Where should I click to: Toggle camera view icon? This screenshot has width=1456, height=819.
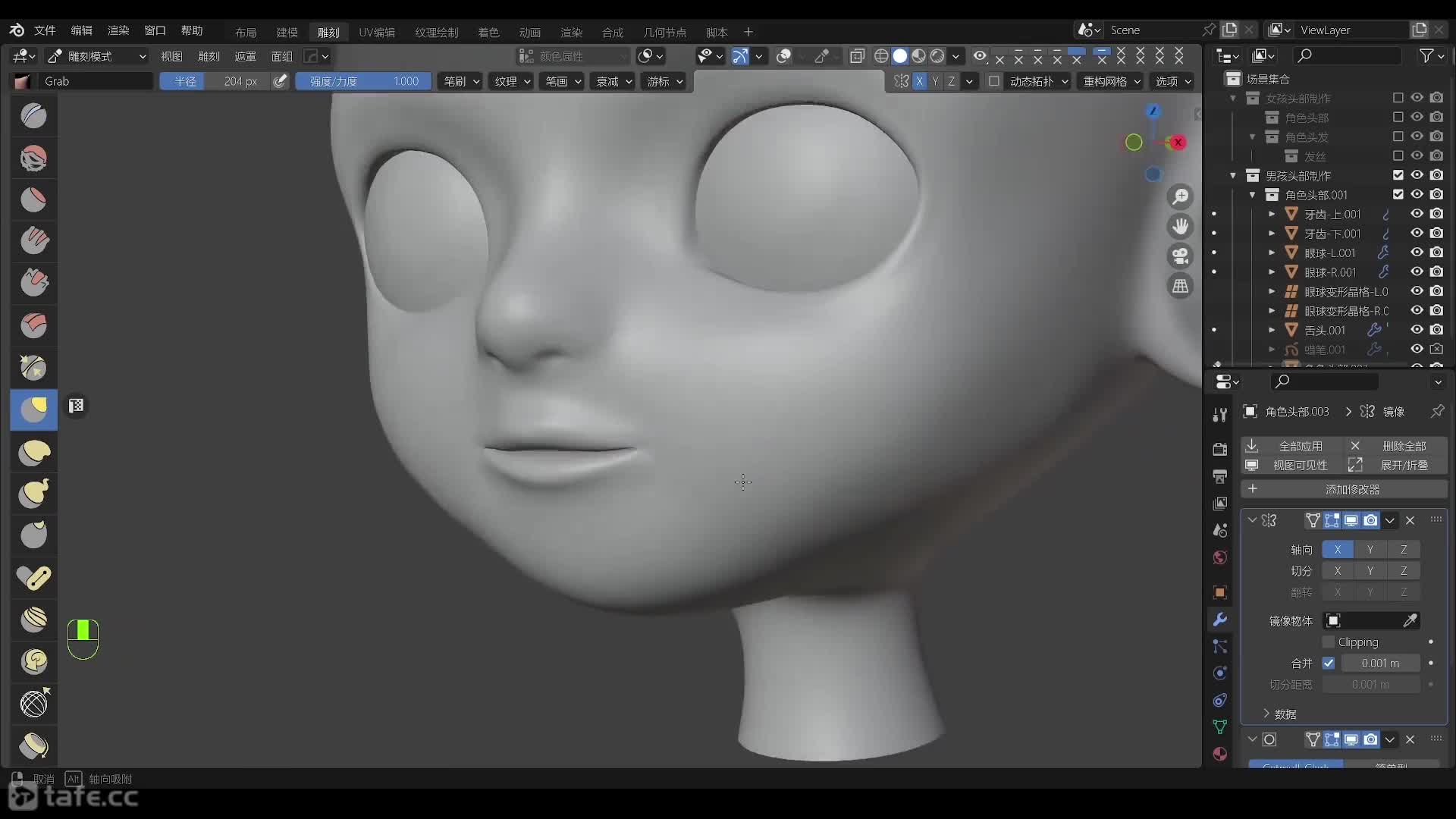coord(1181,256)
